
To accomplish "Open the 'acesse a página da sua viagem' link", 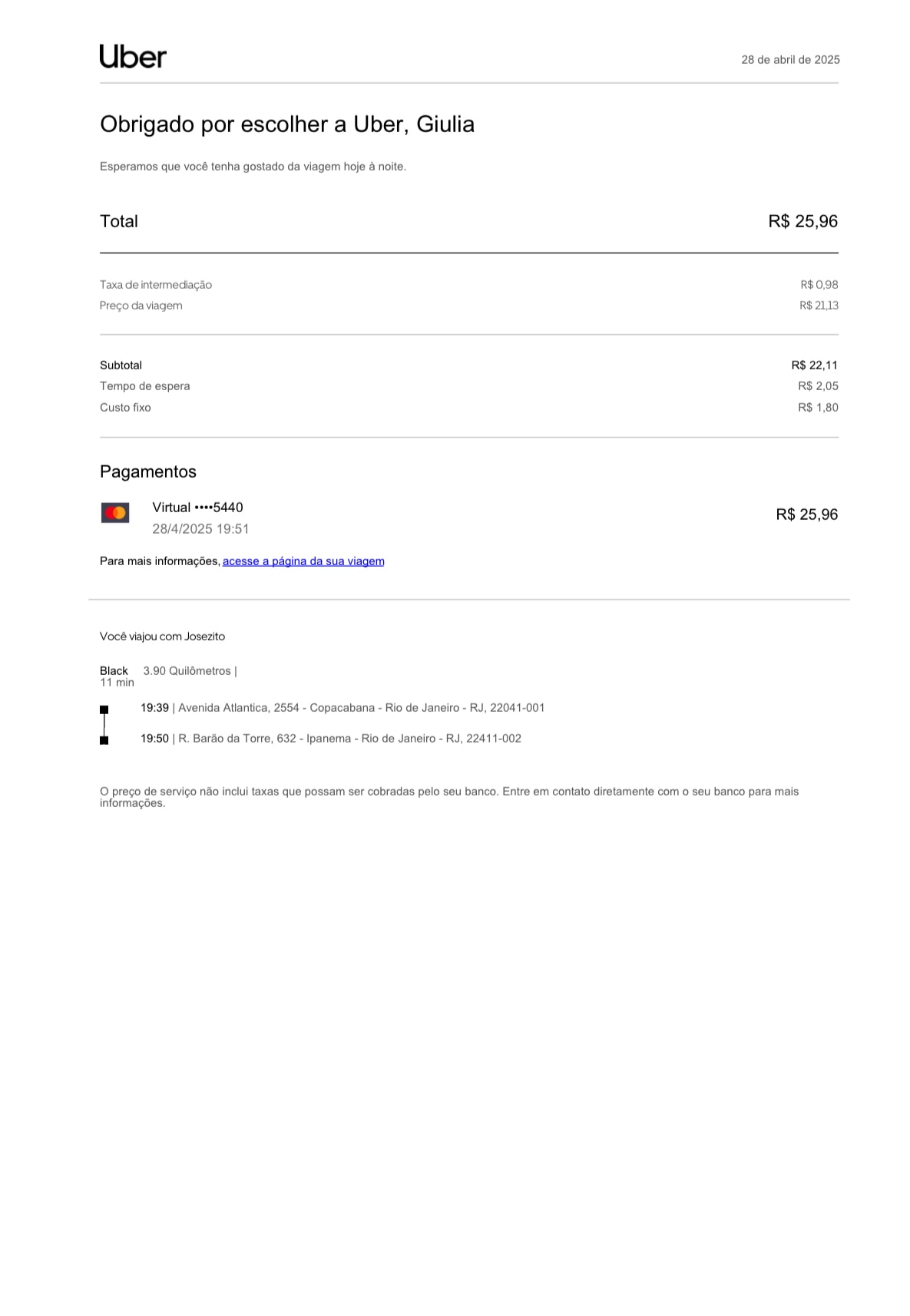I will tap(303, 561).
